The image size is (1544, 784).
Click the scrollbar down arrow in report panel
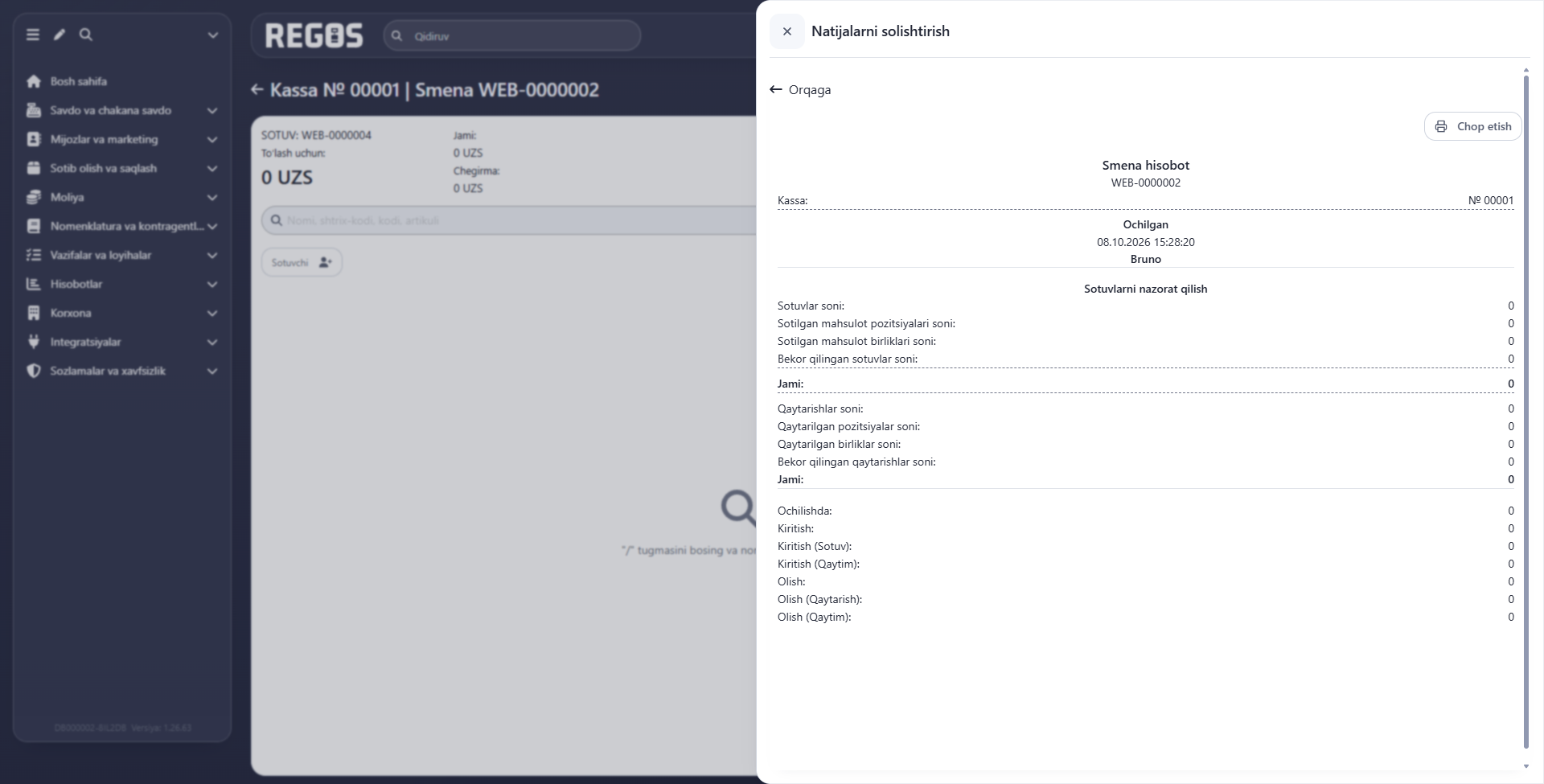[x=1526, y=766]
